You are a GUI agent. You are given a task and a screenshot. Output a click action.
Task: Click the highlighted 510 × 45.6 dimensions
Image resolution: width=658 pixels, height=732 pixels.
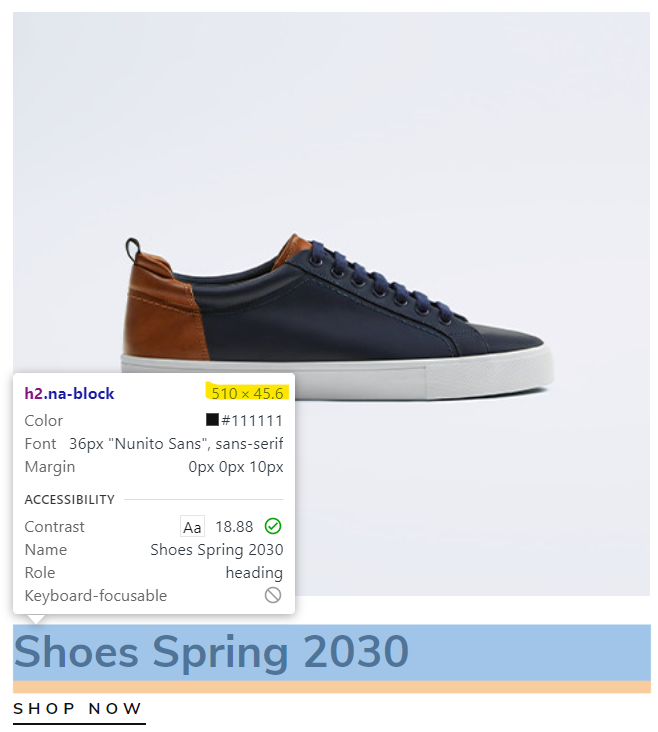coord(247,393)
